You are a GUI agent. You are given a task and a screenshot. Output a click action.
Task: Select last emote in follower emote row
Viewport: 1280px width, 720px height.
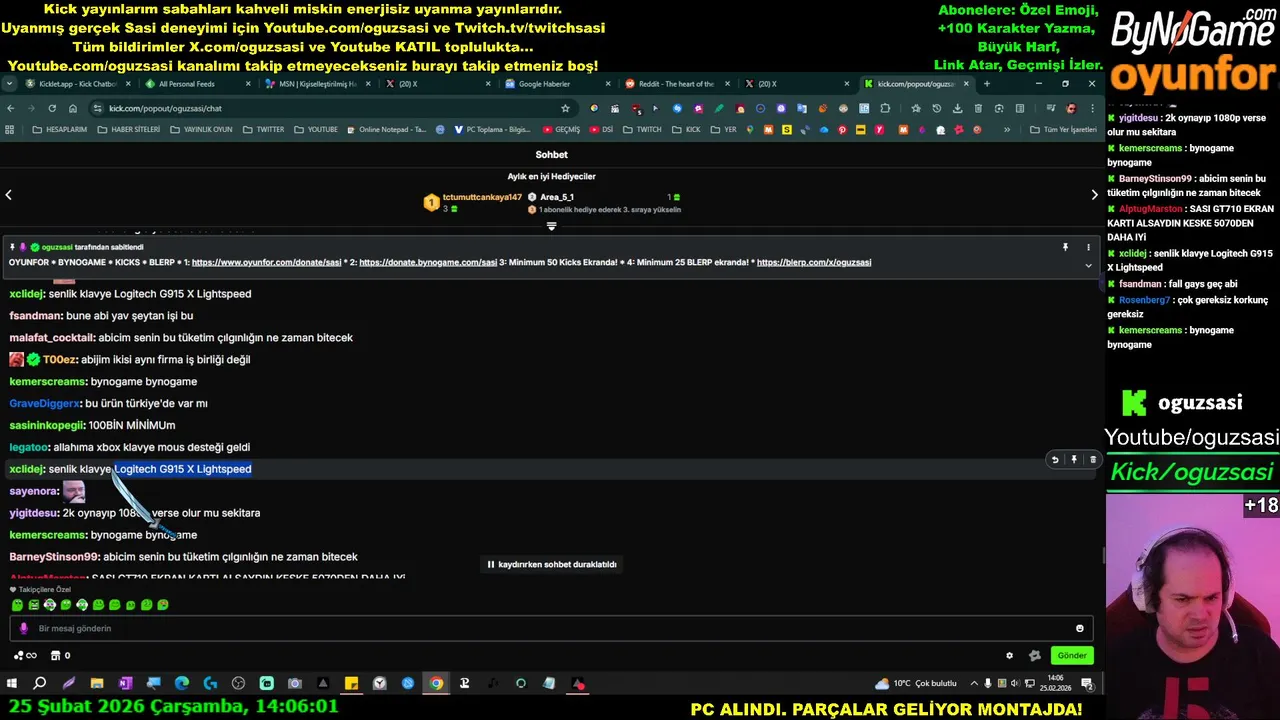[163, 605]
